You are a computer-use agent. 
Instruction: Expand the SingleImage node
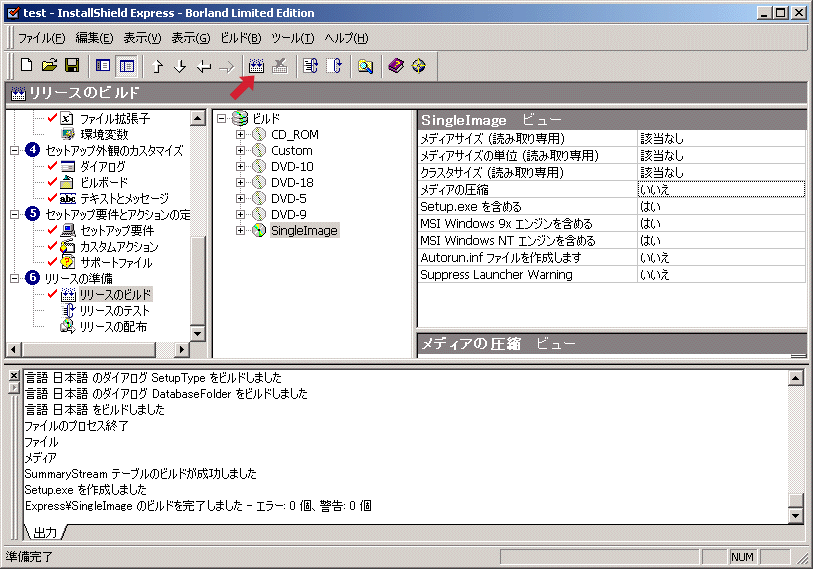point(240,230)
